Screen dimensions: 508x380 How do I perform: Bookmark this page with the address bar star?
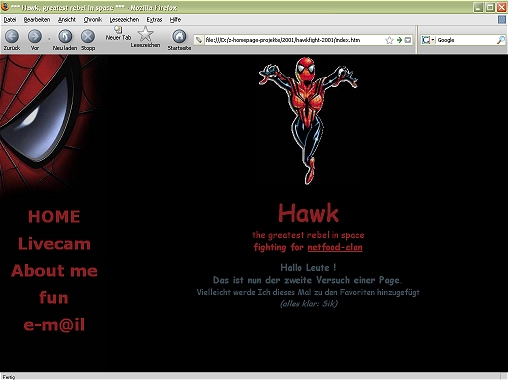(389, 40)
